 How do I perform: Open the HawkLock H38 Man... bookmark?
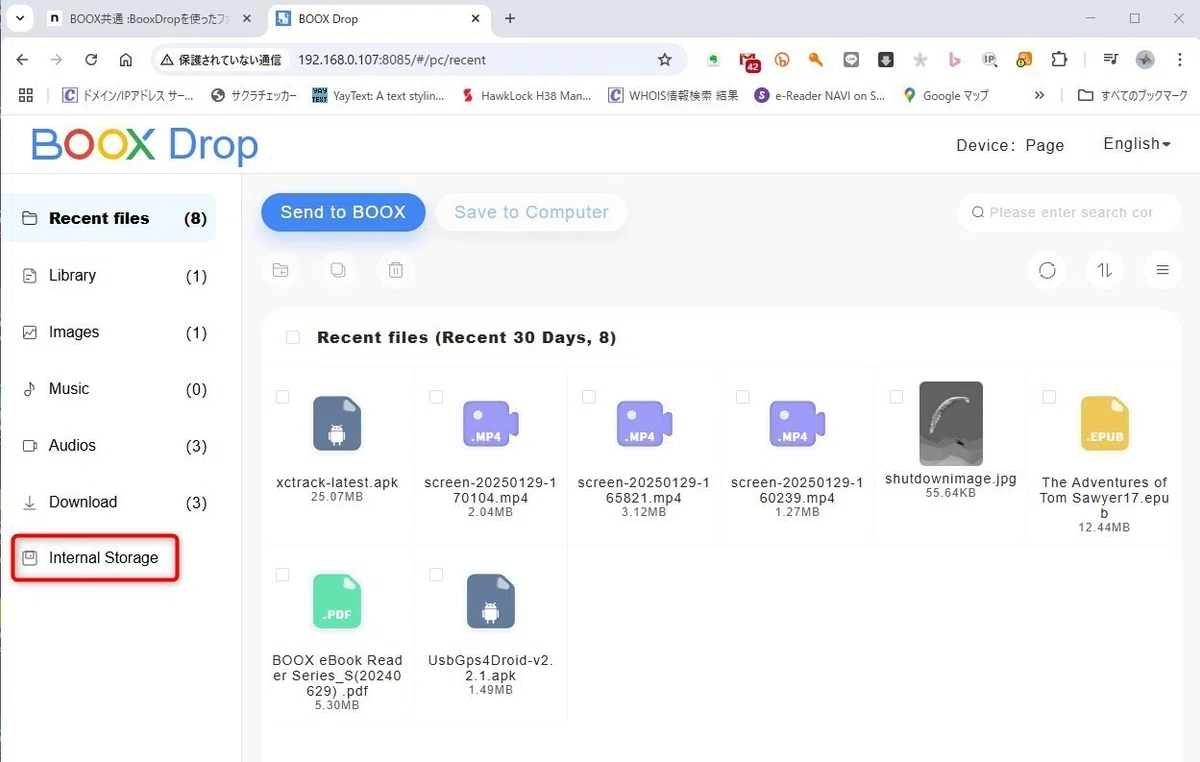(526, 95)
